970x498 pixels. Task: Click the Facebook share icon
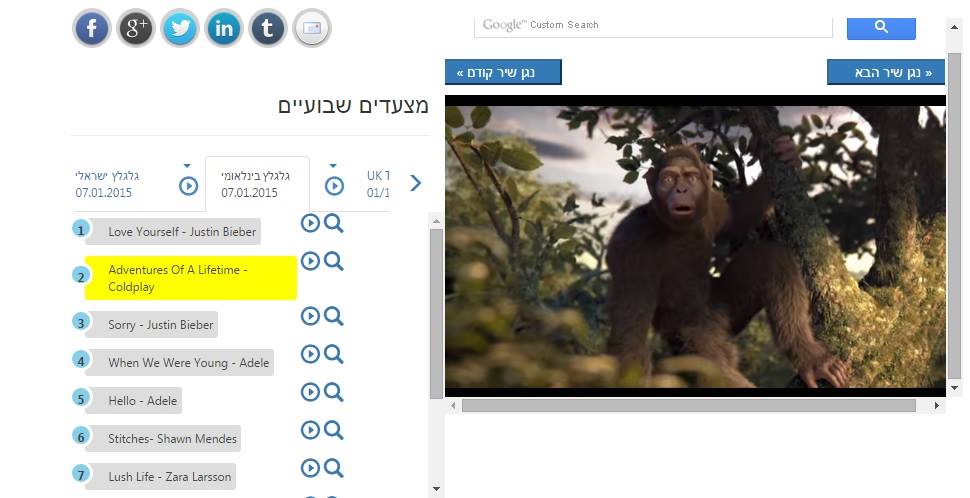click(92, 28)
